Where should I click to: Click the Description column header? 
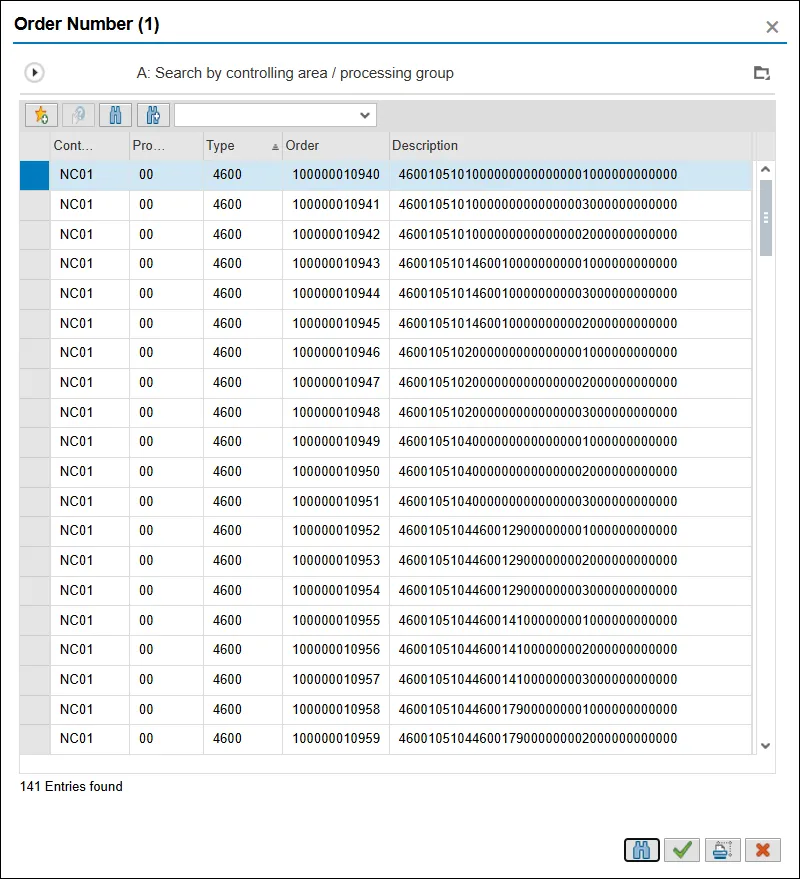pyautogui.click(x=570, y=146)
